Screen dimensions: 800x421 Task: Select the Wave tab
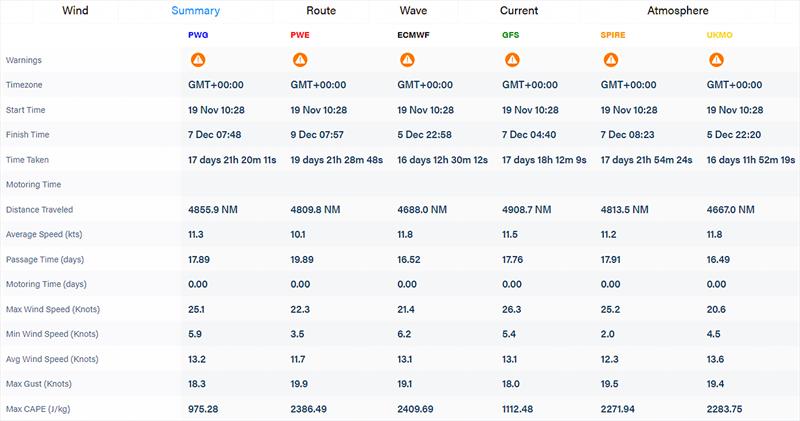[x=420, y=11]
